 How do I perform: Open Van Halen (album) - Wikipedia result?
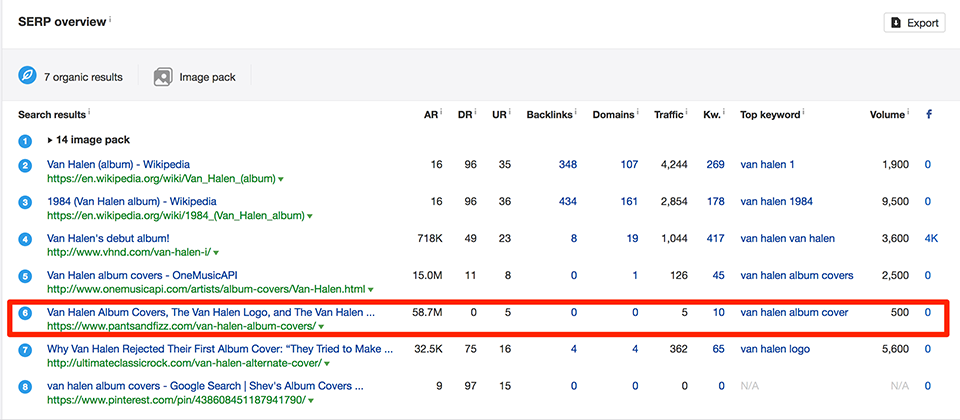(x=118, y=164)
